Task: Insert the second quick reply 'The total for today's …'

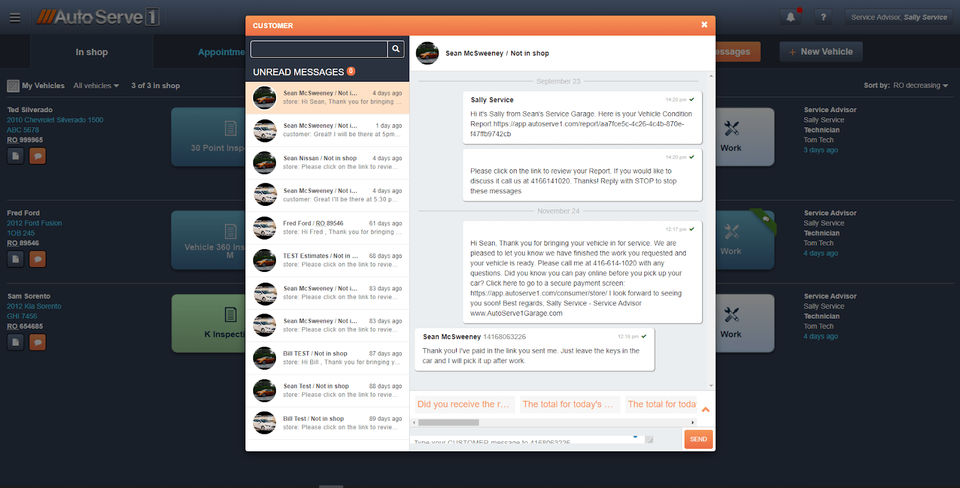Action: click(569, 404)
